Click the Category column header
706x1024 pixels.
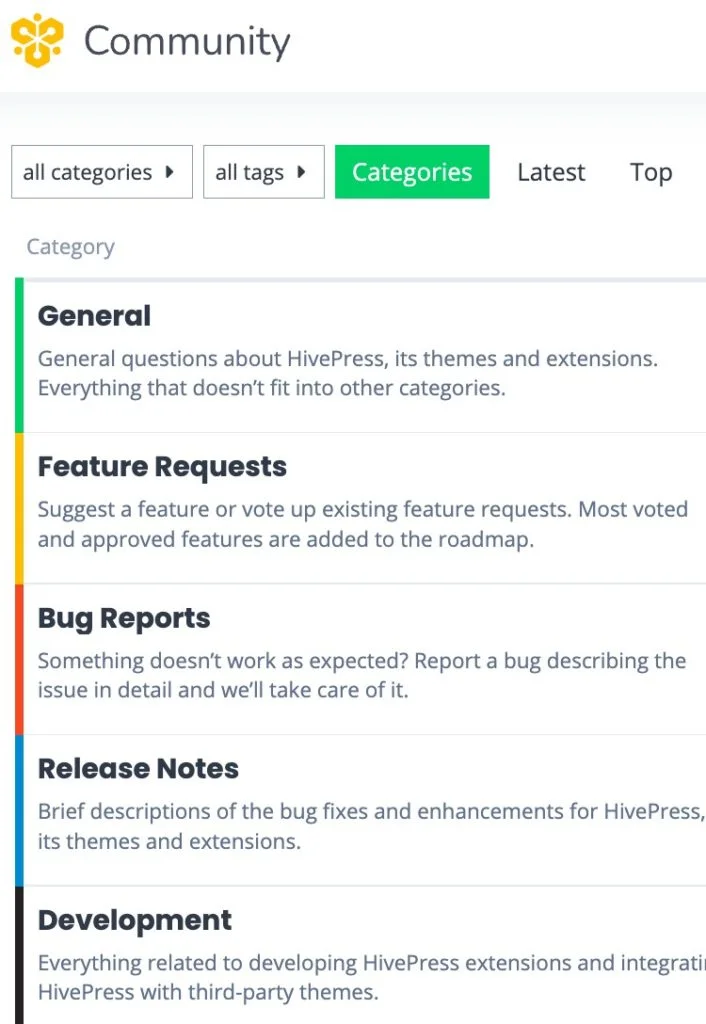(x=69, y=246)
